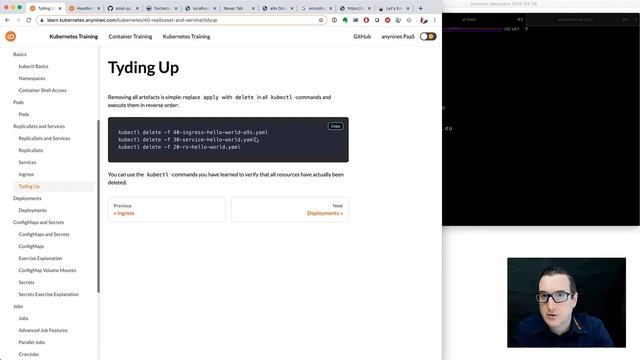Click the presenter webcam thumbnail
640x360 pixels.
pos(567,302)
